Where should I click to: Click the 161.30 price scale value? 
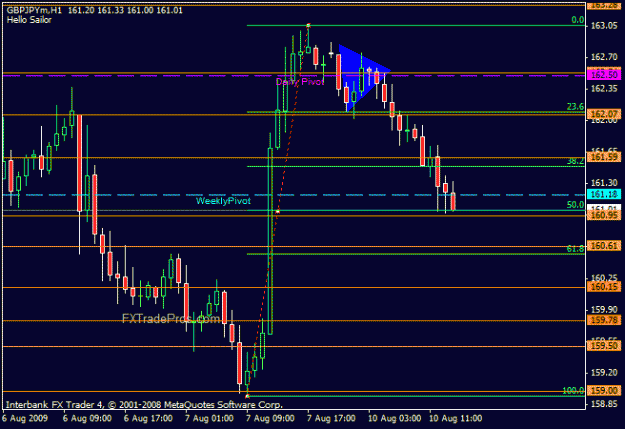604,183
